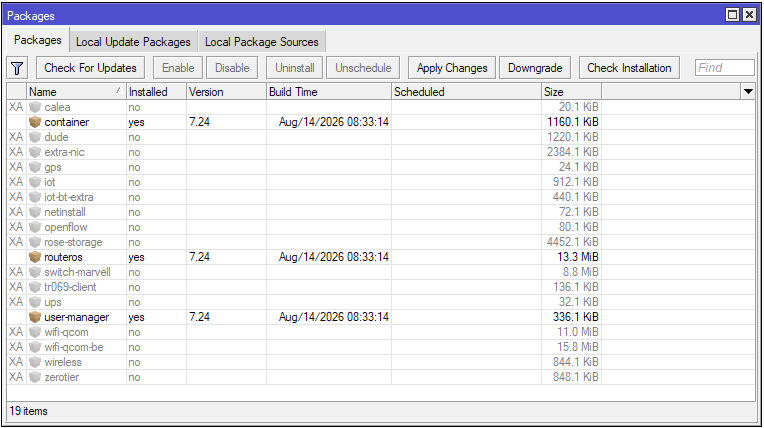
Task: Open the Local Update Packages tab
Action: tap(133, 42)
